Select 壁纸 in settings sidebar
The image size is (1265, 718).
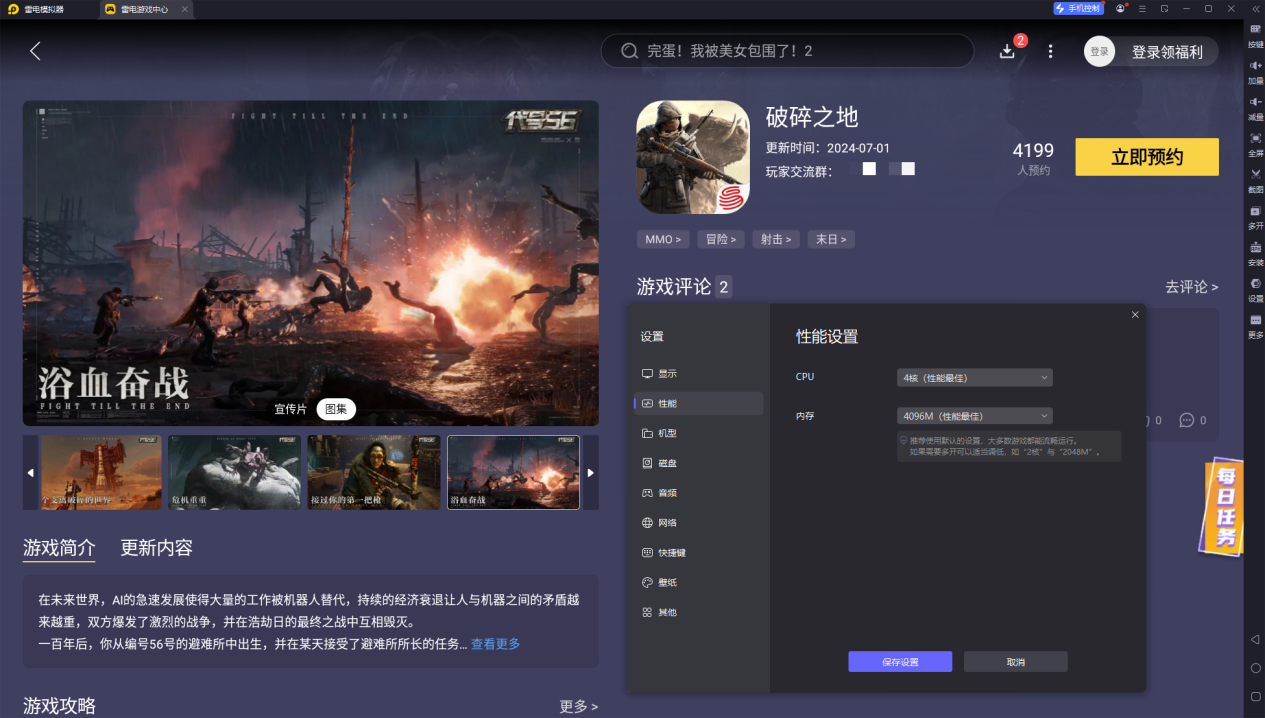[698, 582]
